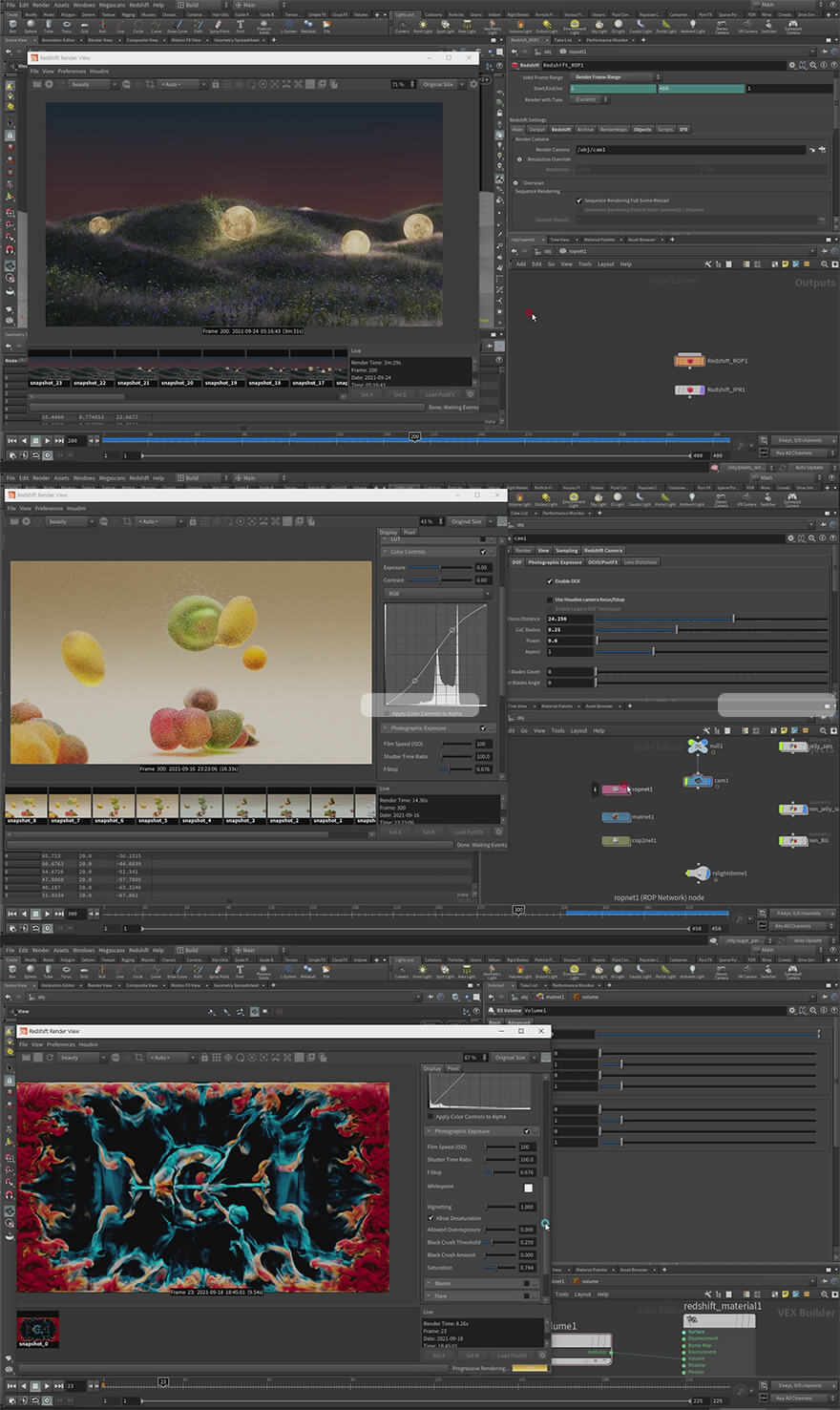This screenshot has width=840, height=1410.
Task: Pick Box shelf tool in moonlit hills scene
Action: 12,26
